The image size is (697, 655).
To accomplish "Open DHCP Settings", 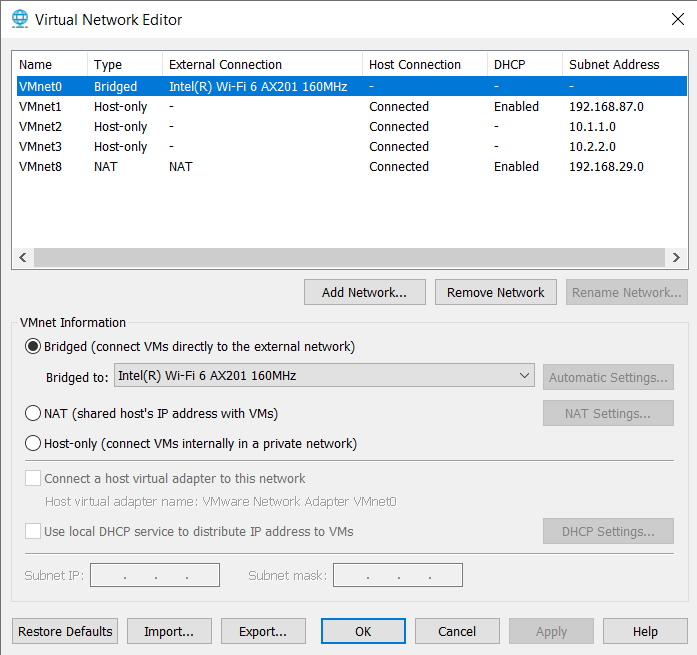I will [608, 531].
